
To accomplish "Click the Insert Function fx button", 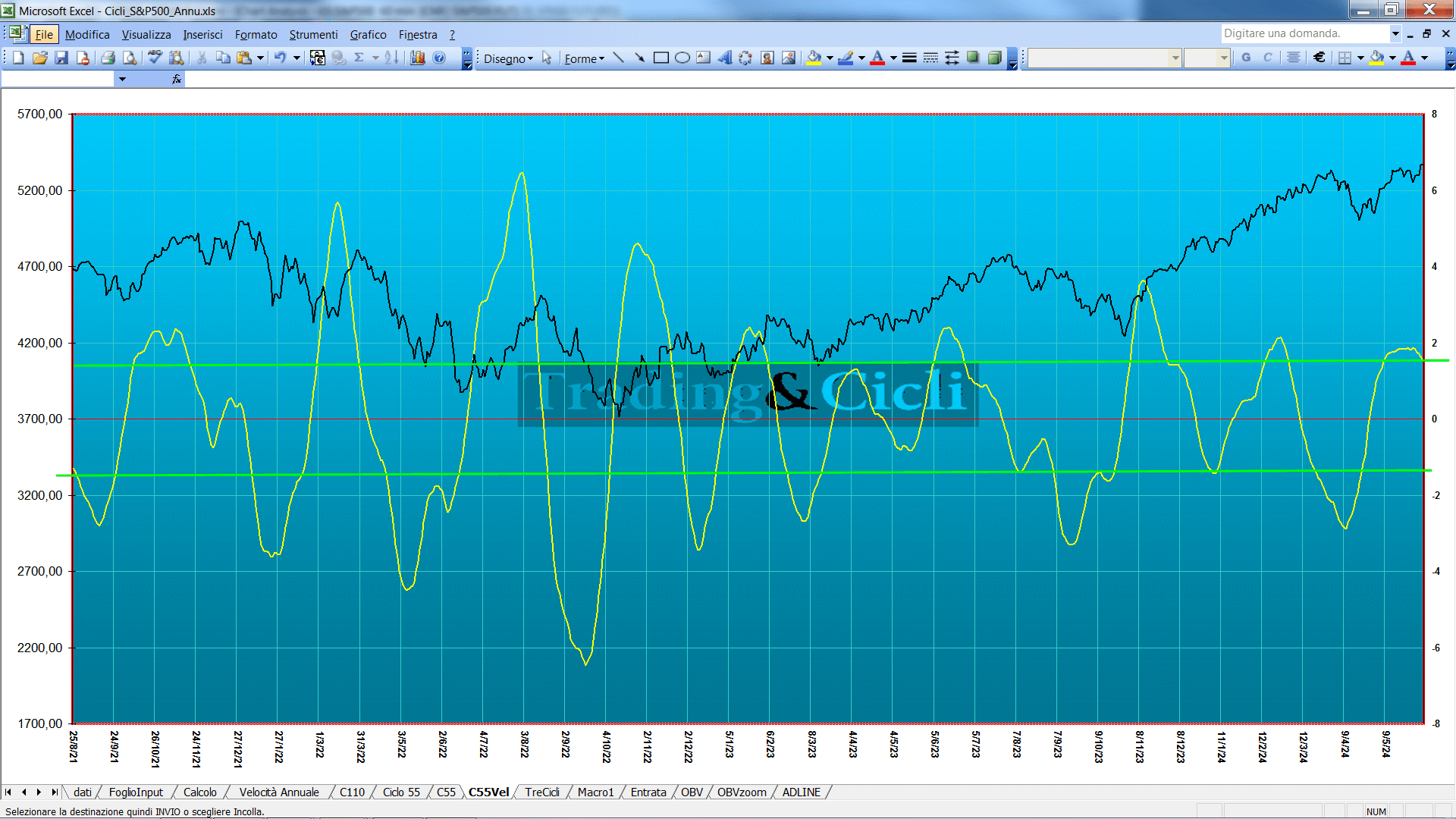I will click(176, 79).
